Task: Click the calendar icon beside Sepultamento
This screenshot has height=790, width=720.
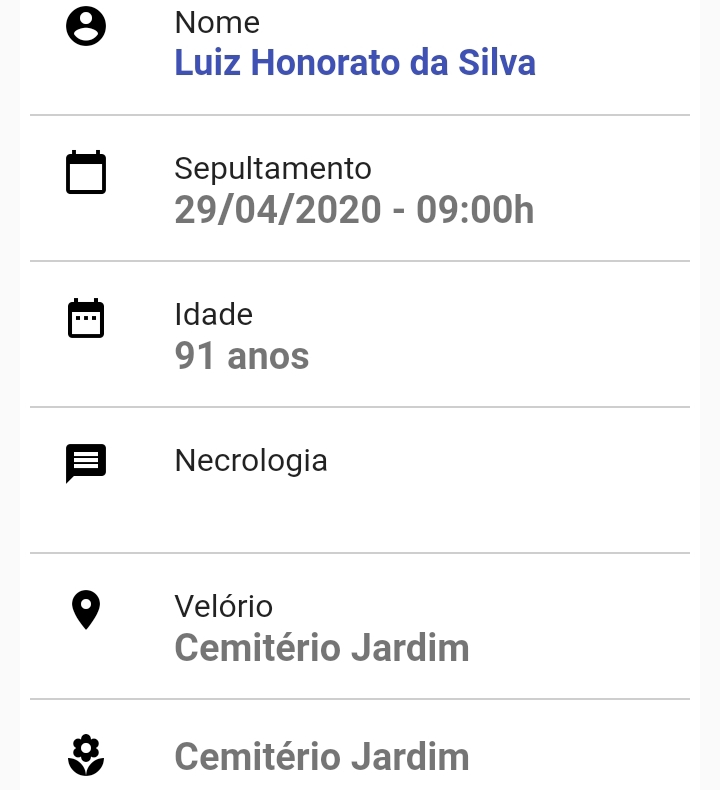Action: click(x=86, y=172)
